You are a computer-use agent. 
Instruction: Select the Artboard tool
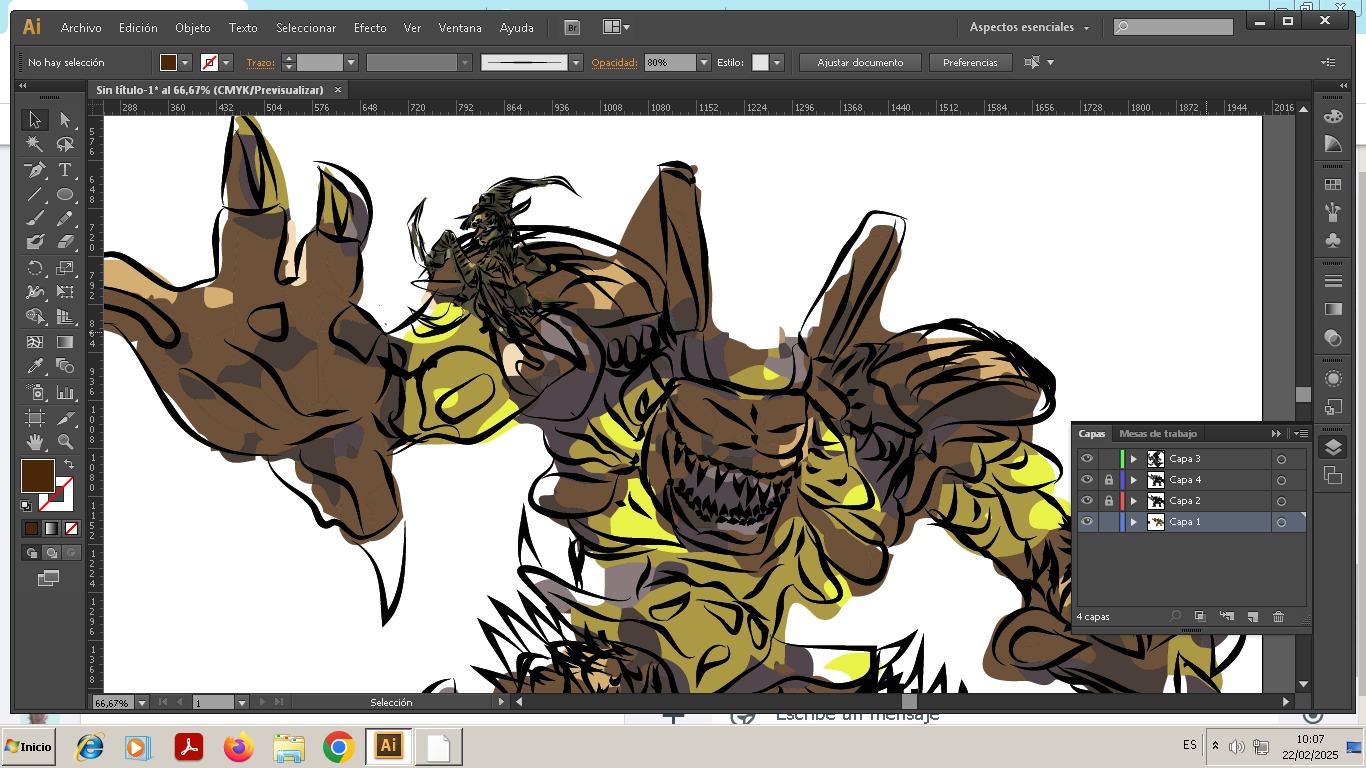pos(34,417)
